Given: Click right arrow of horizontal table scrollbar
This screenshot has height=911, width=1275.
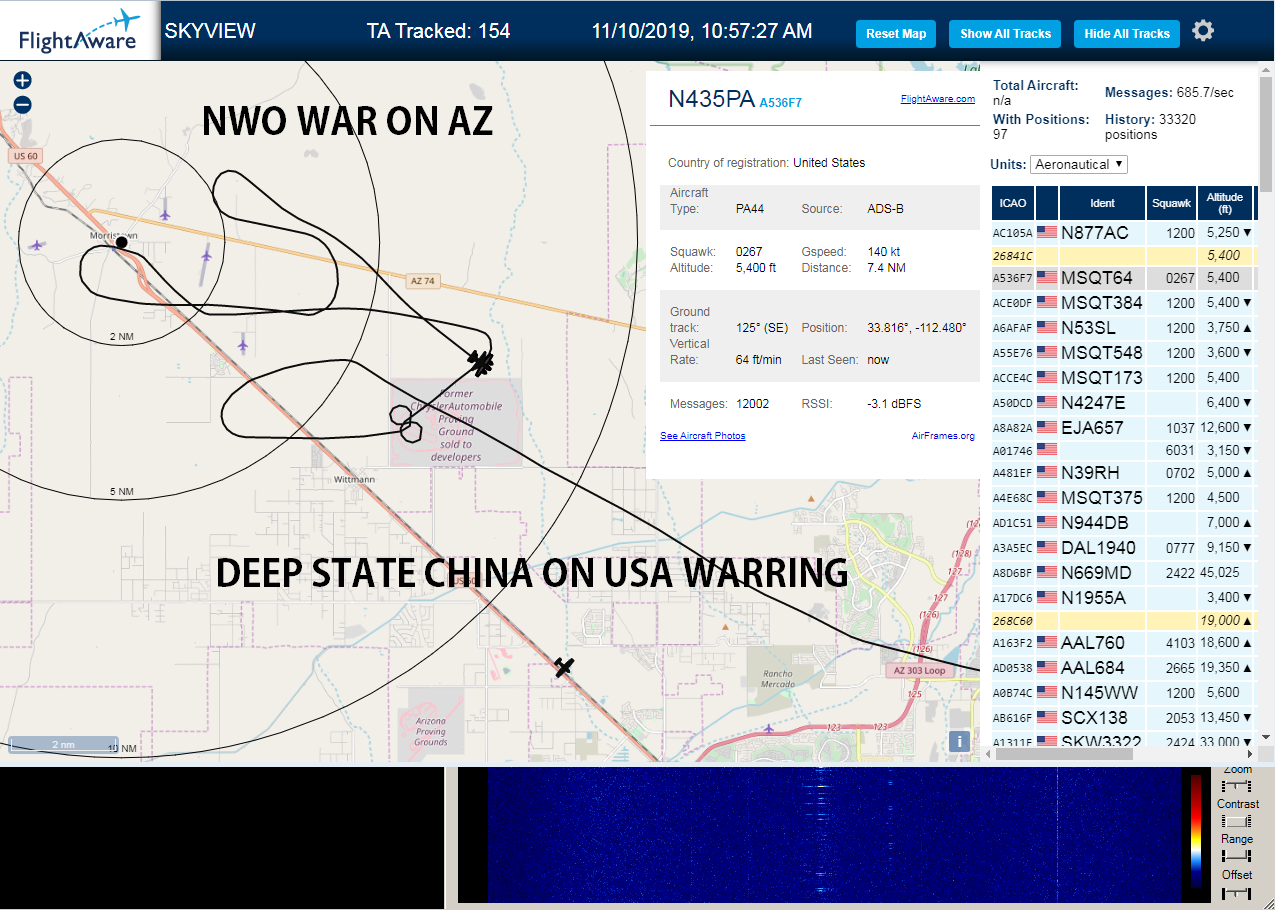Looking at the screenshot, I should [1249, 754].
